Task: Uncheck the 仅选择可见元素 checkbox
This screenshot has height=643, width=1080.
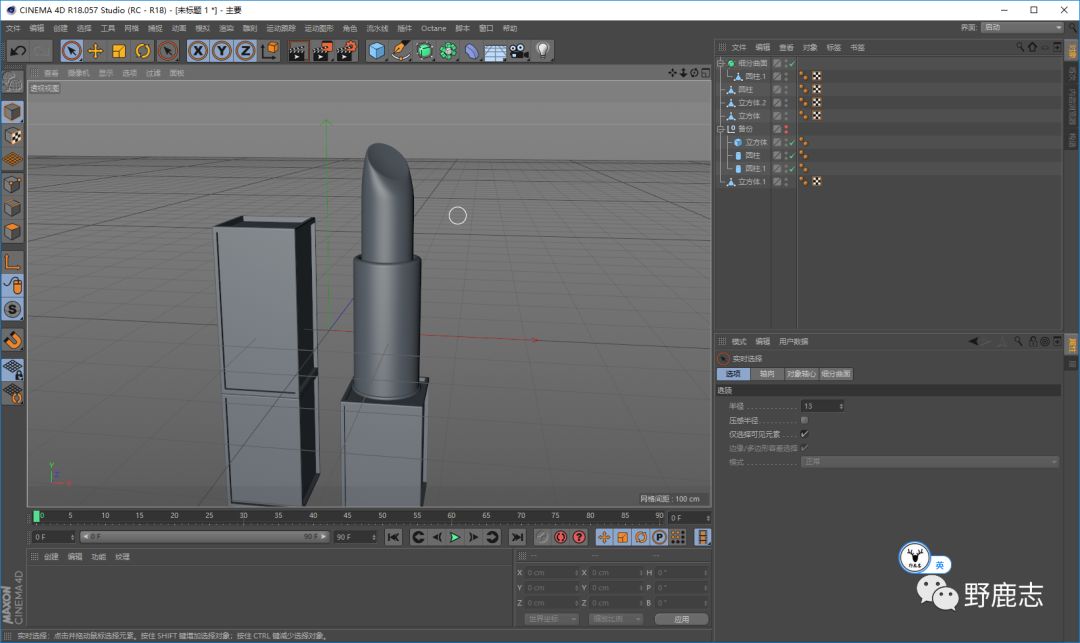Action: point(804,434)
